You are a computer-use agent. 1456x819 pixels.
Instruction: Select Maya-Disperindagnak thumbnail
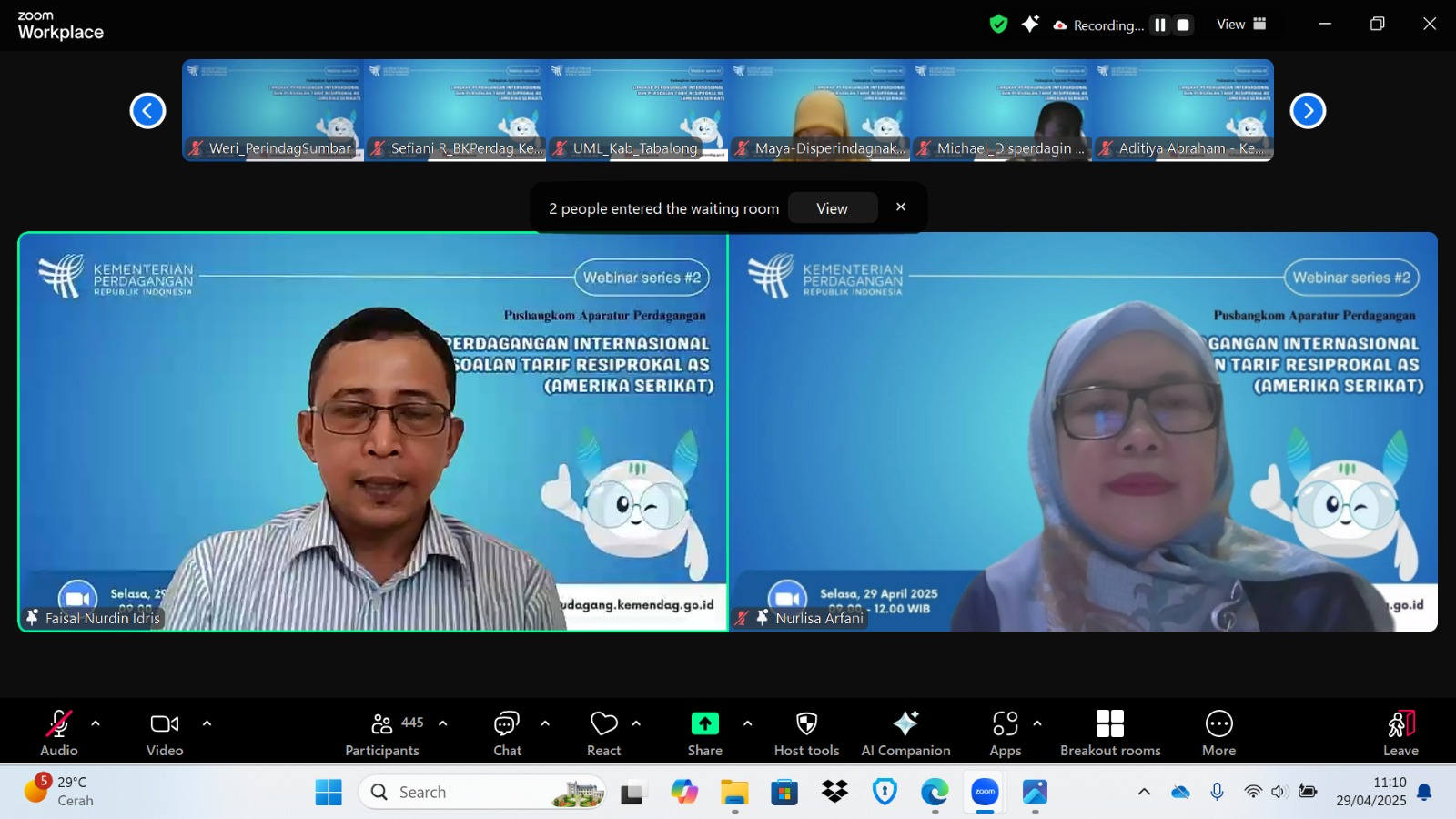819,110
